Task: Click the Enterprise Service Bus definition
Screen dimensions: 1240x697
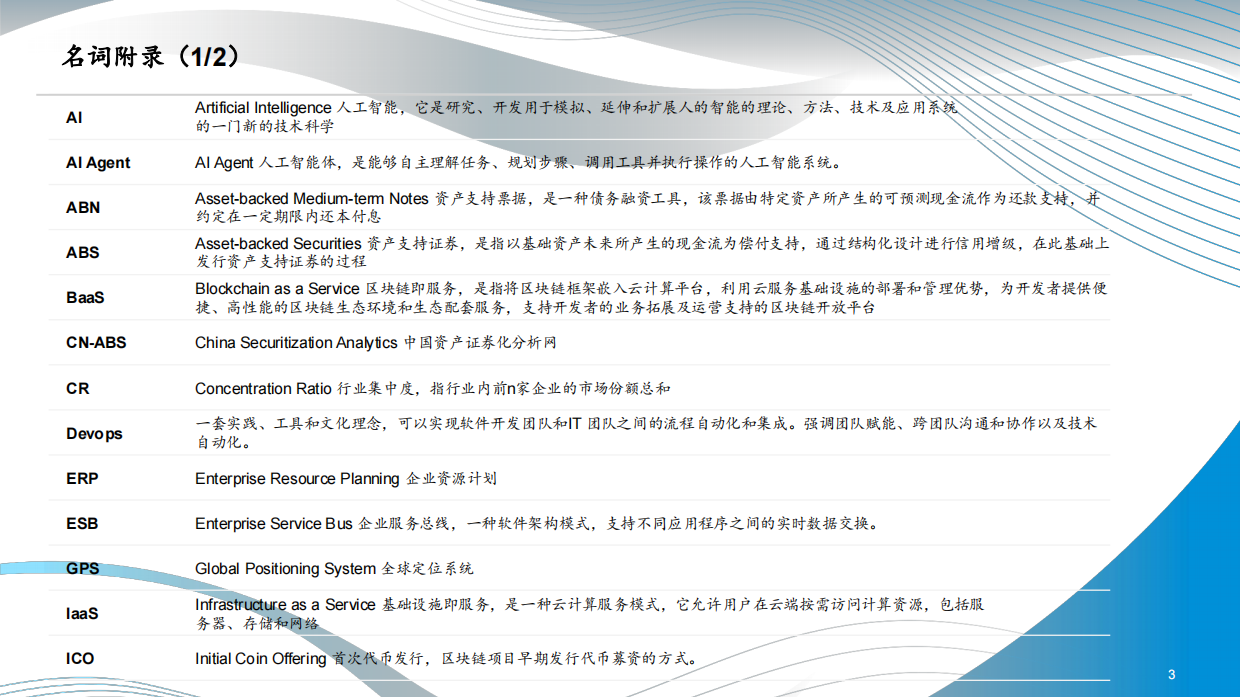Action: click(538, 524)
